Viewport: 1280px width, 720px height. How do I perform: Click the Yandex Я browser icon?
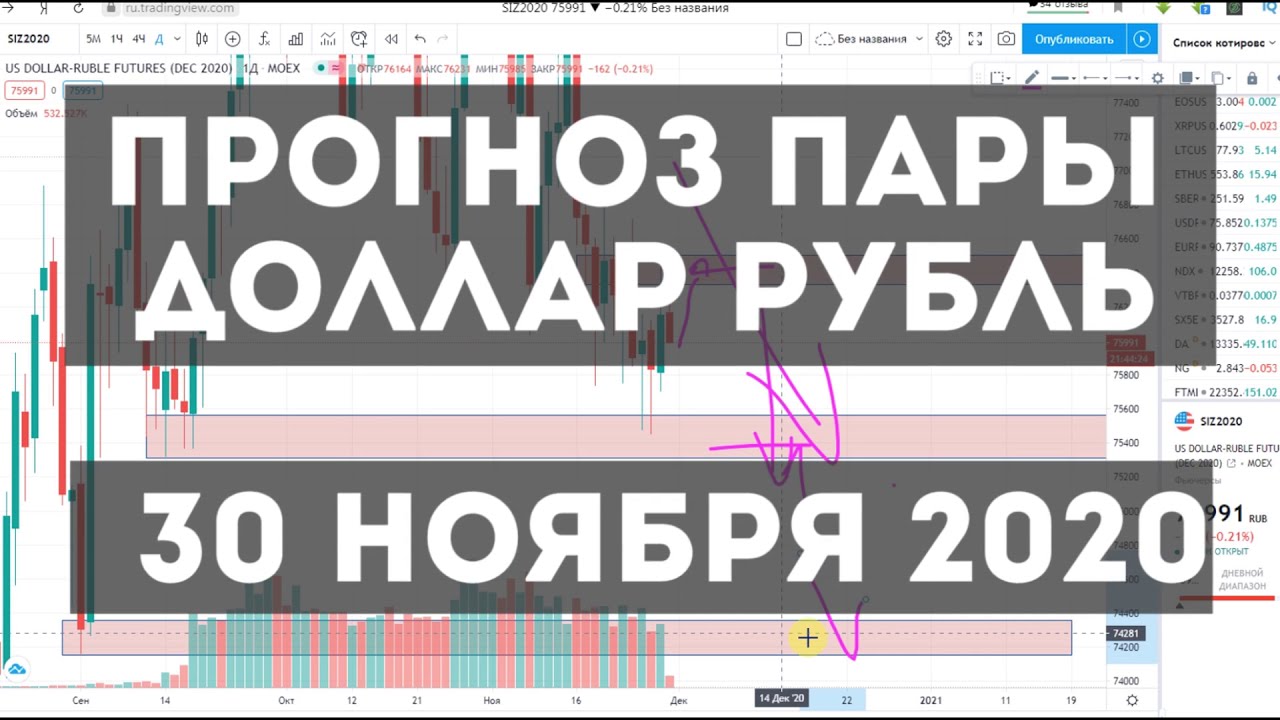point(43,8)
